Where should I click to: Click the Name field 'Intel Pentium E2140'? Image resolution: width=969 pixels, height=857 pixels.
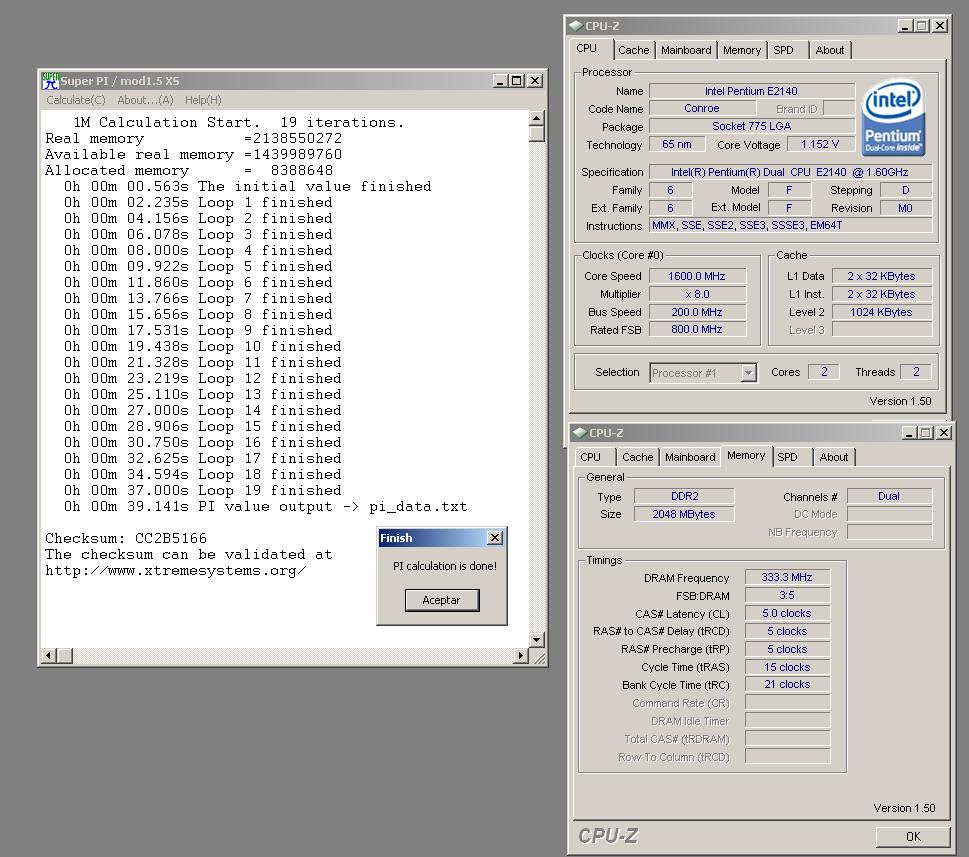coord(751,91)
